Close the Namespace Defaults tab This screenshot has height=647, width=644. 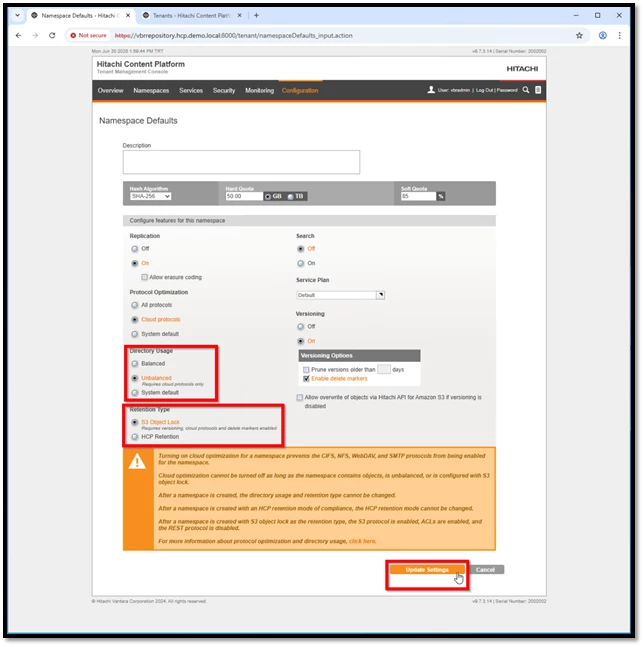coord(128,15)
